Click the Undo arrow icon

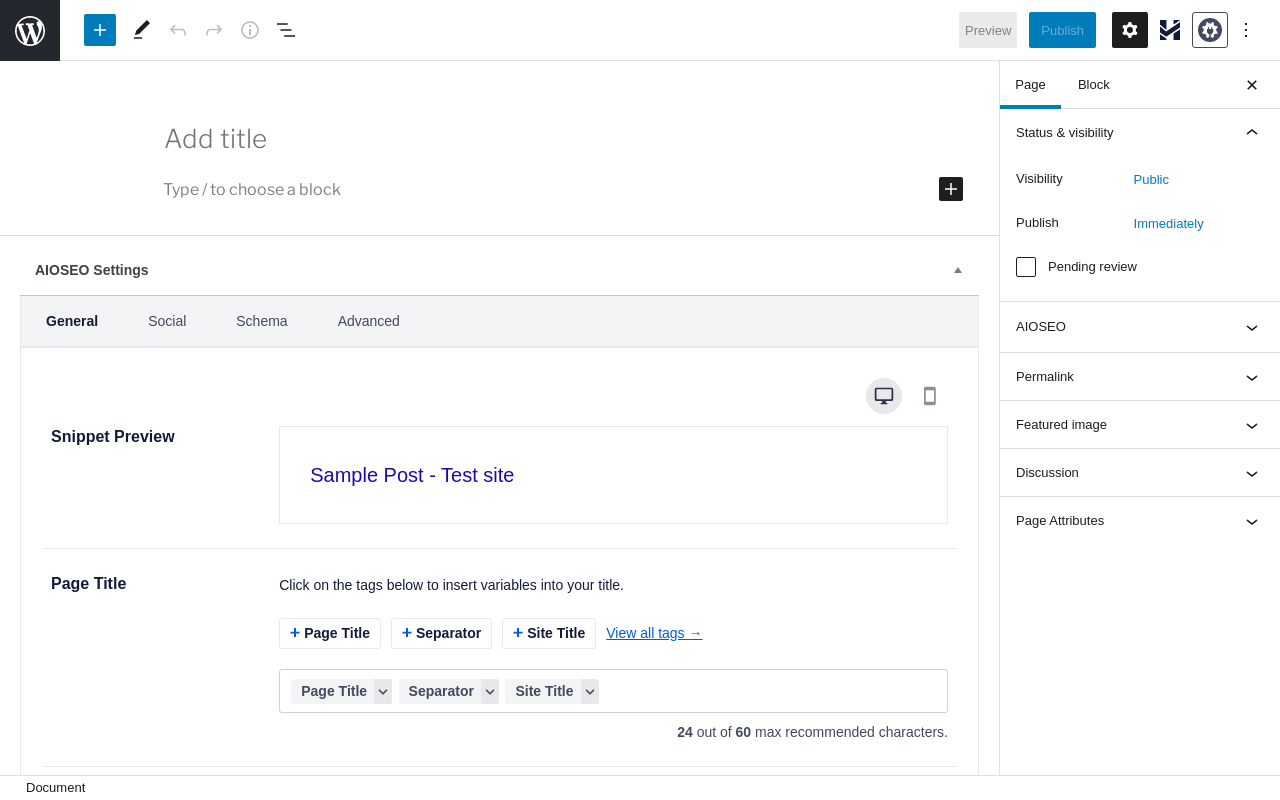(178, 30)
